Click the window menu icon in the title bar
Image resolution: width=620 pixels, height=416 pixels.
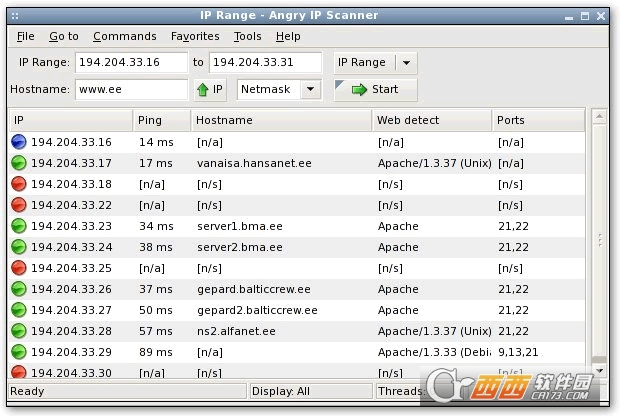pos(15,16)
